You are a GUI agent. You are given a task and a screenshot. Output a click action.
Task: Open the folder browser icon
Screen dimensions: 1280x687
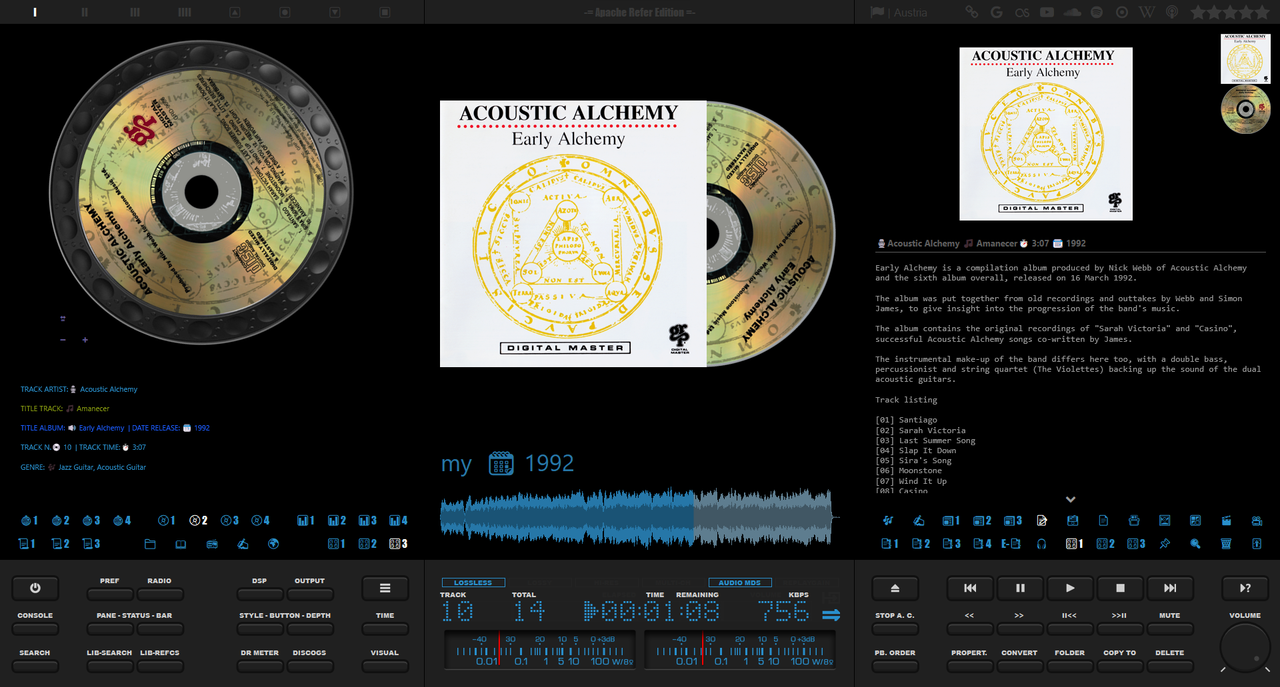pyautogui.click(x=150, y=544)
